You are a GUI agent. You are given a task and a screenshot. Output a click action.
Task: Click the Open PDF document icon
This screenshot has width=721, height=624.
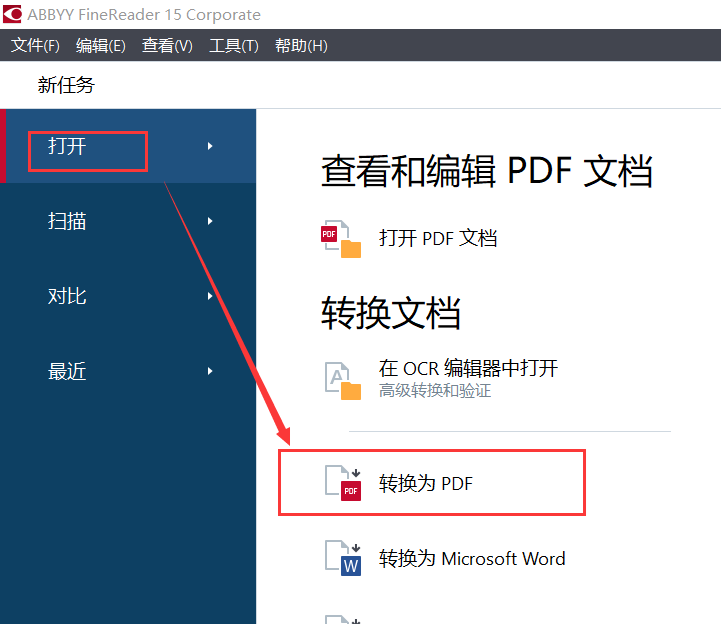tap(341, 239)
